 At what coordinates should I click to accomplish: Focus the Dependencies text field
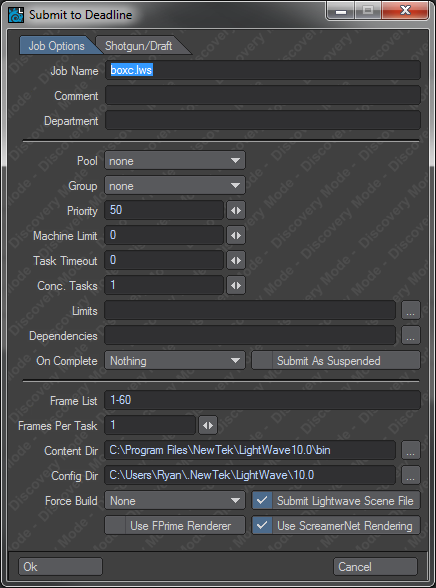click(250, 335)
